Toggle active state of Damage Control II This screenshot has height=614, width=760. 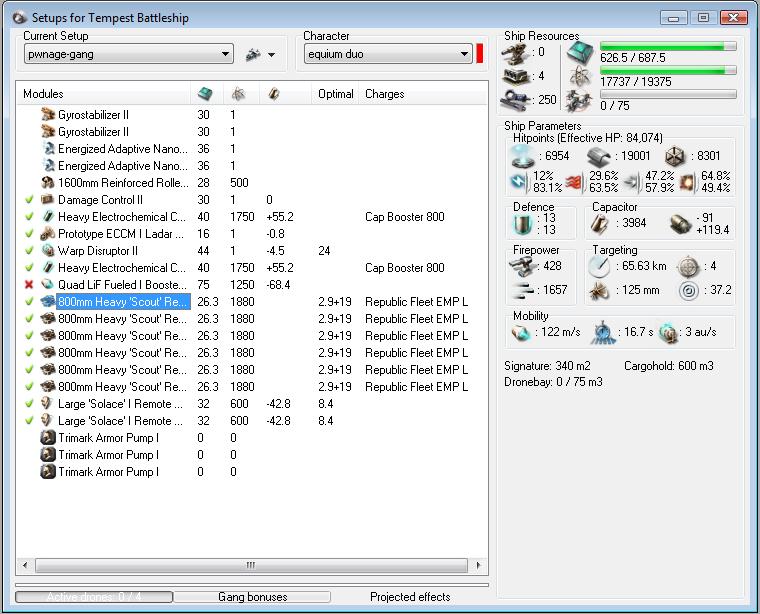tap(29, 200)
